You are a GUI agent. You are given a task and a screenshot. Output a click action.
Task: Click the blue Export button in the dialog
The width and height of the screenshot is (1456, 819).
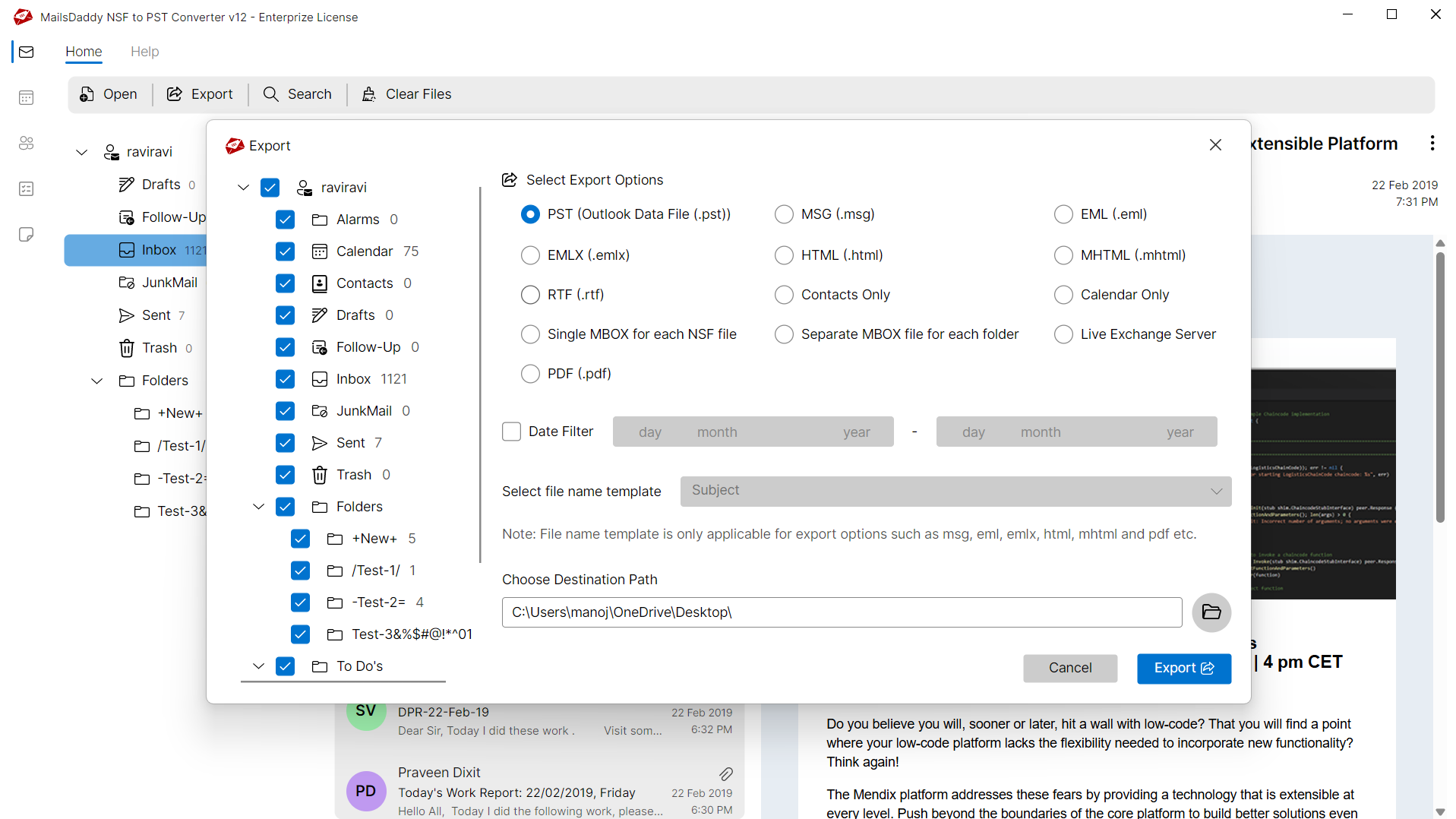[1183, 669]
